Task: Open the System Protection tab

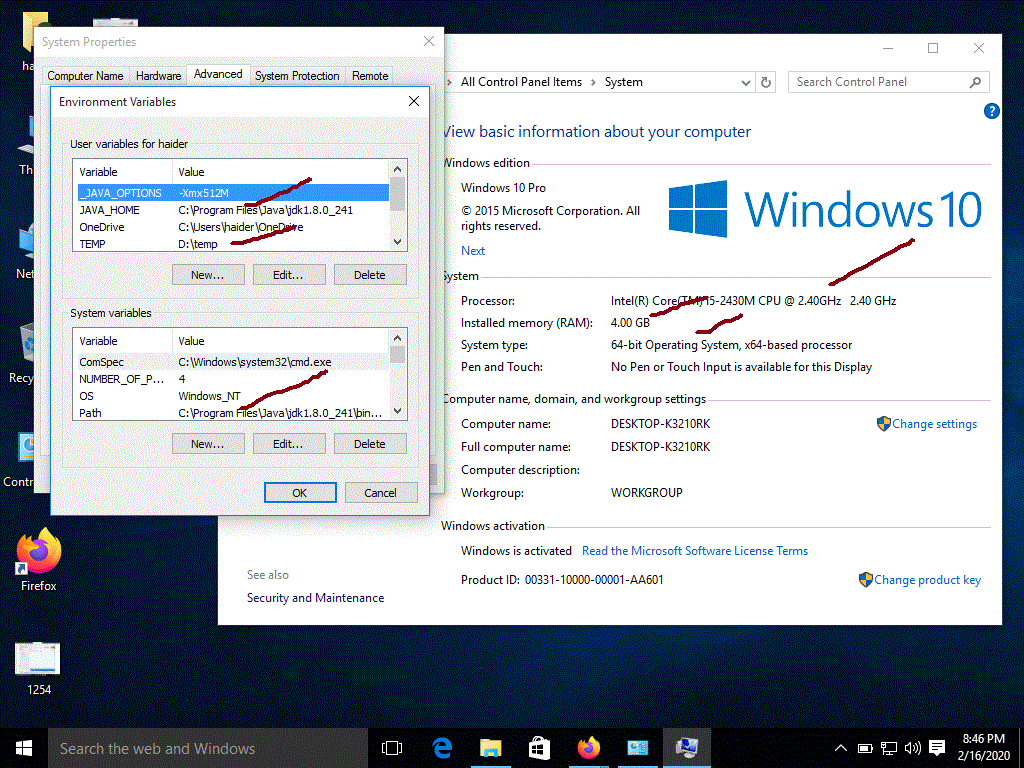Action: pos(297,76)
